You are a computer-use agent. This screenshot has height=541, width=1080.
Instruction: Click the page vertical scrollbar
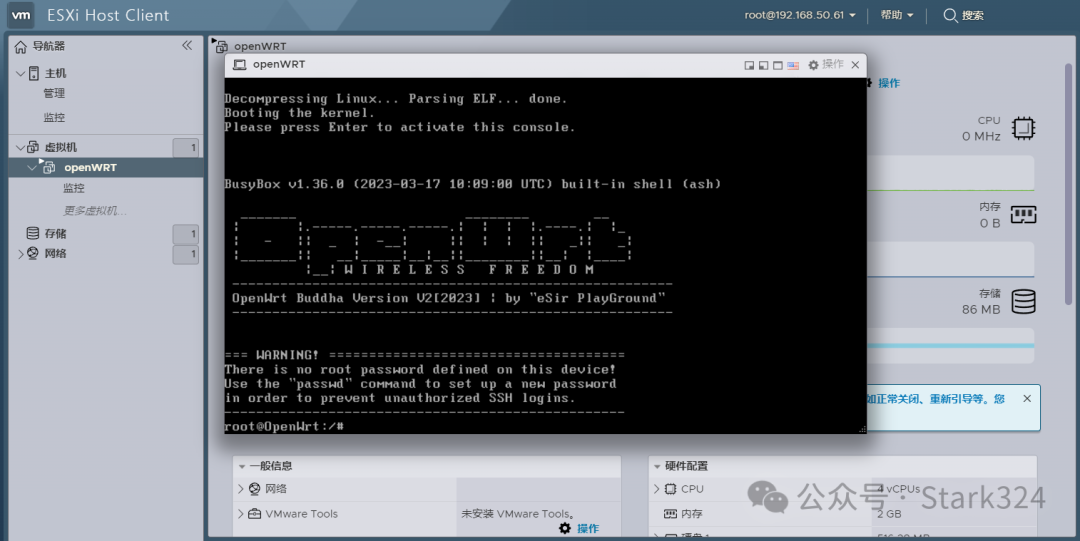click(x=1068, y=184)
